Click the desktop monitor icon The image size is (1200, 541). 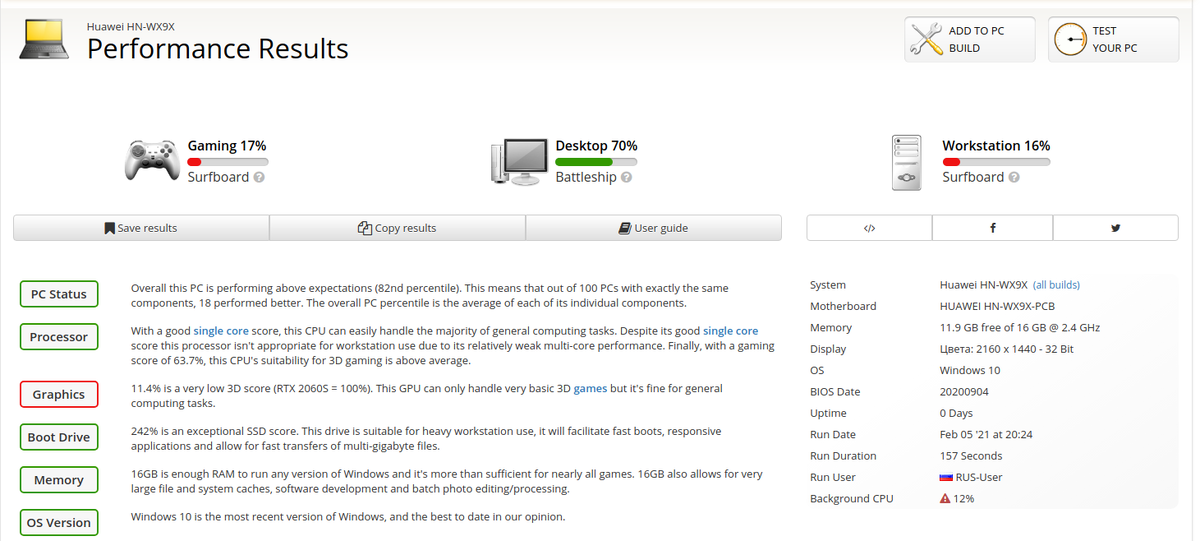coord(518,161)
